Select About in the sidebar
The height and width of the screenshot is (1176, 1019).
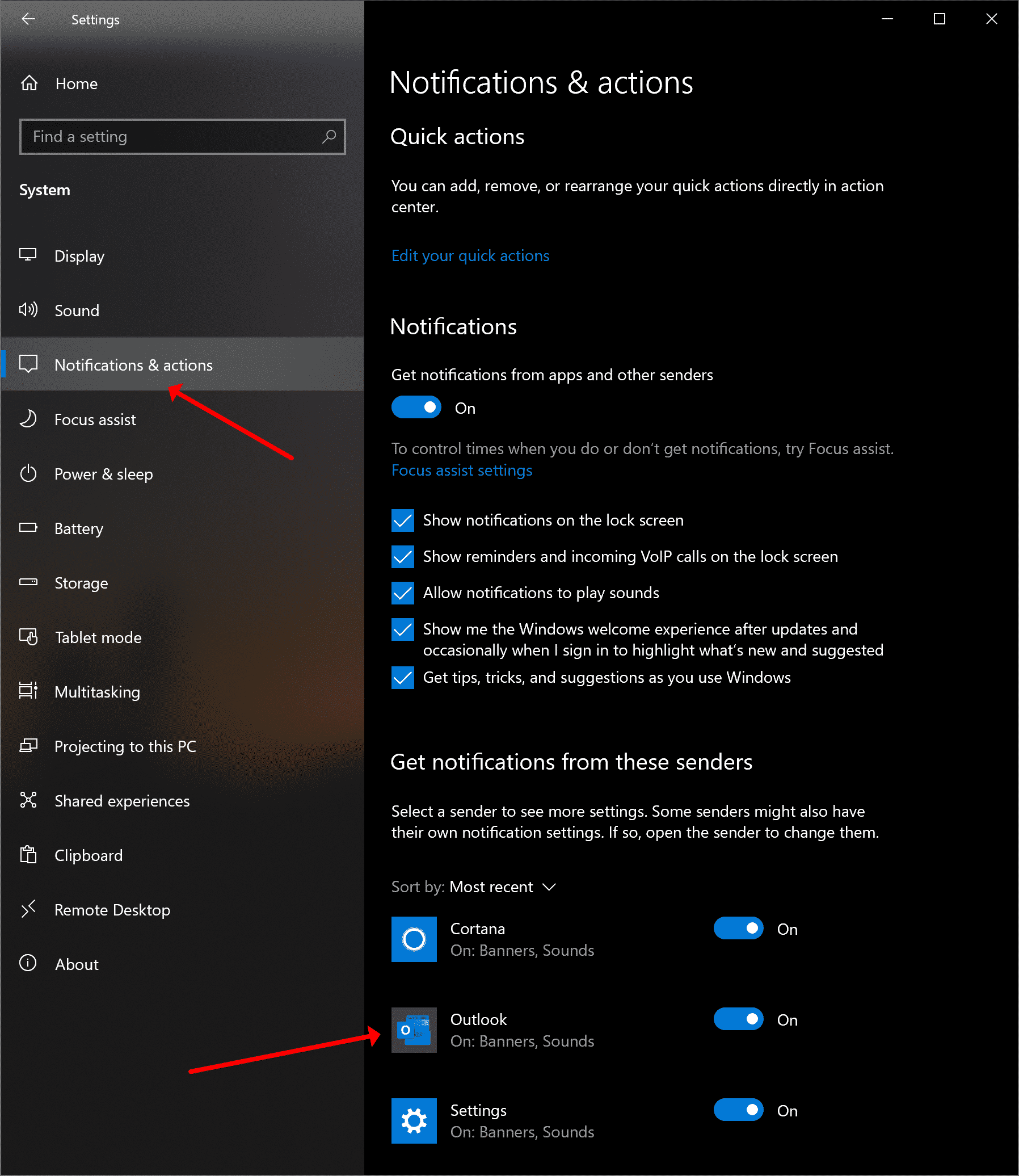click(x=182, y=964)
